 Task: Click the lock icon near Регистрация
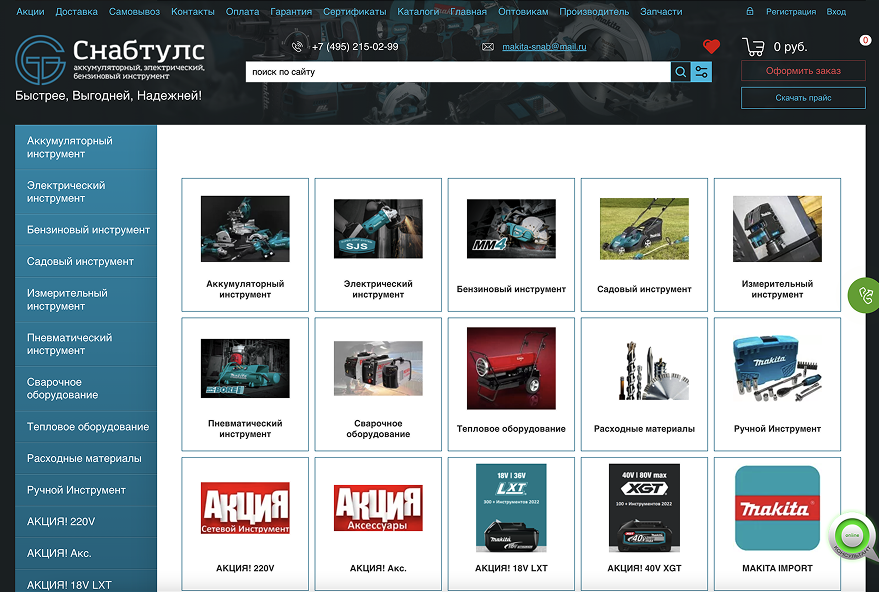tap(750, 11)
